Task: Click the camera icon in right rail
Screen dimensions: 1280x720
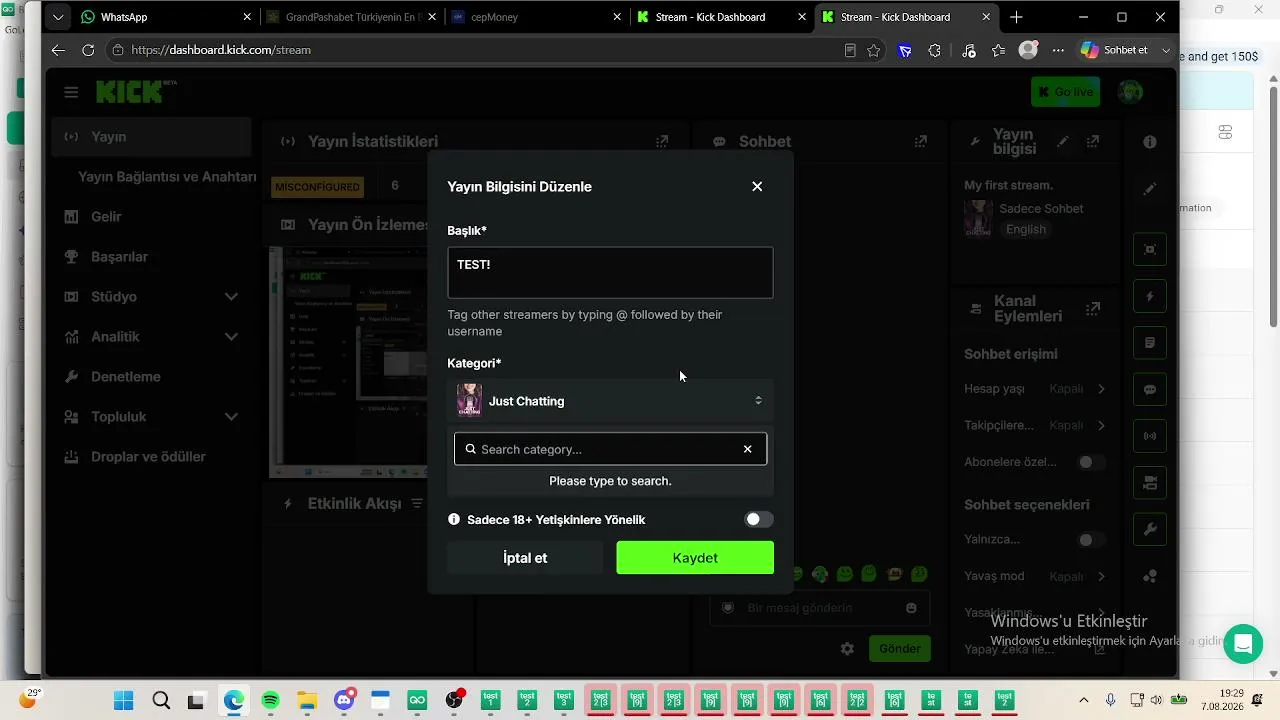Action: click(x=1150, y=482)
